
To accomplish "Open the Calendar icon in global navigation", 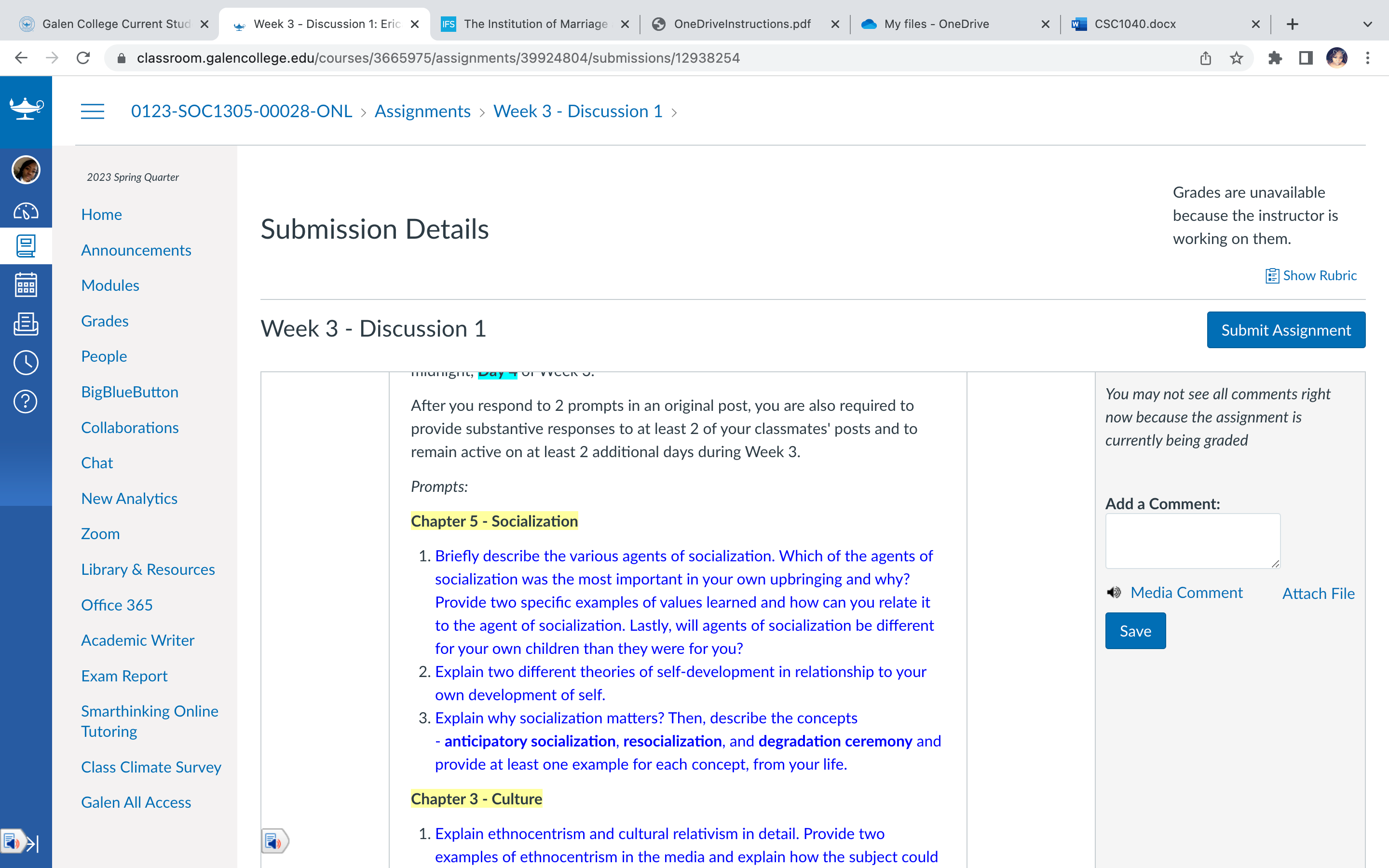I will [x=26, y=285].
